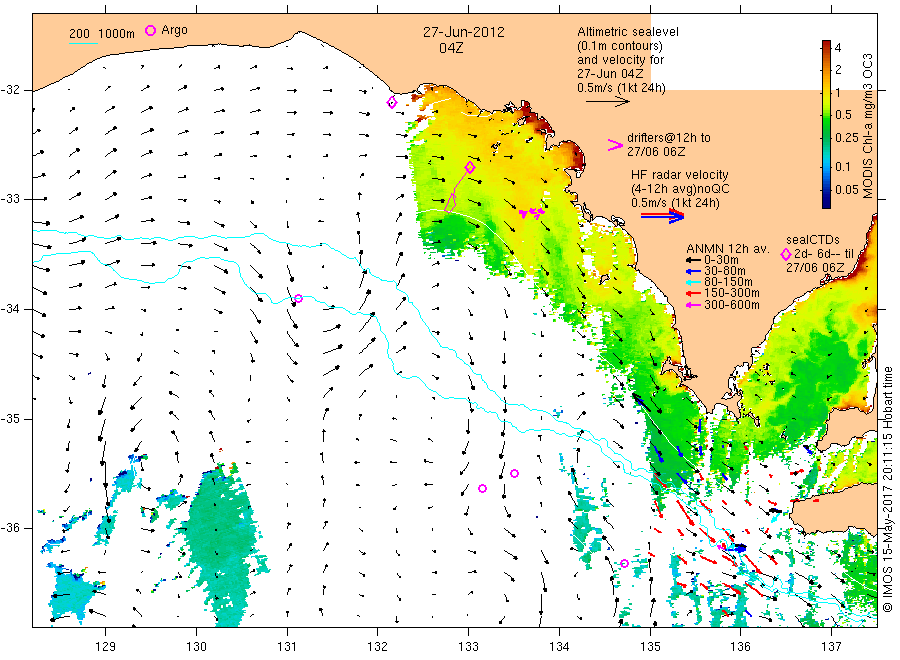This screenshot has height=660, width=900.
Task: Click the '(0.1m contours)' text
Action: [x=620, y=46]
